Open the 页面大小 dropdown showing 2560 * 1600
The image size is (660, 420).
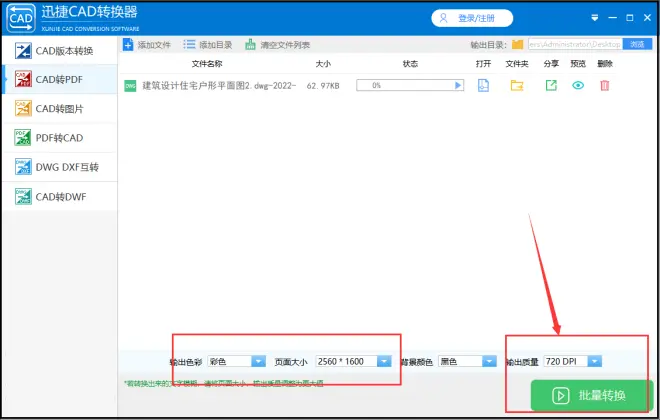point(354,361)
